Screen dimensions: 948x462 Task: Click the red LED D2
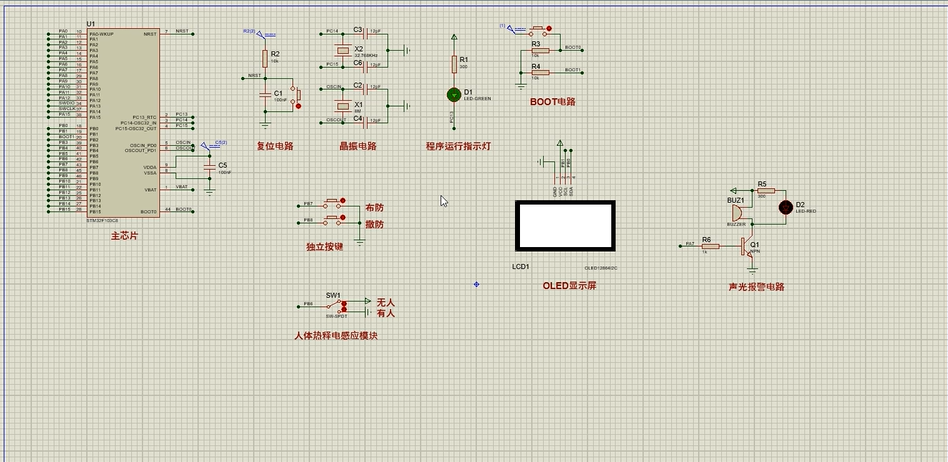(x=785, y=207)
